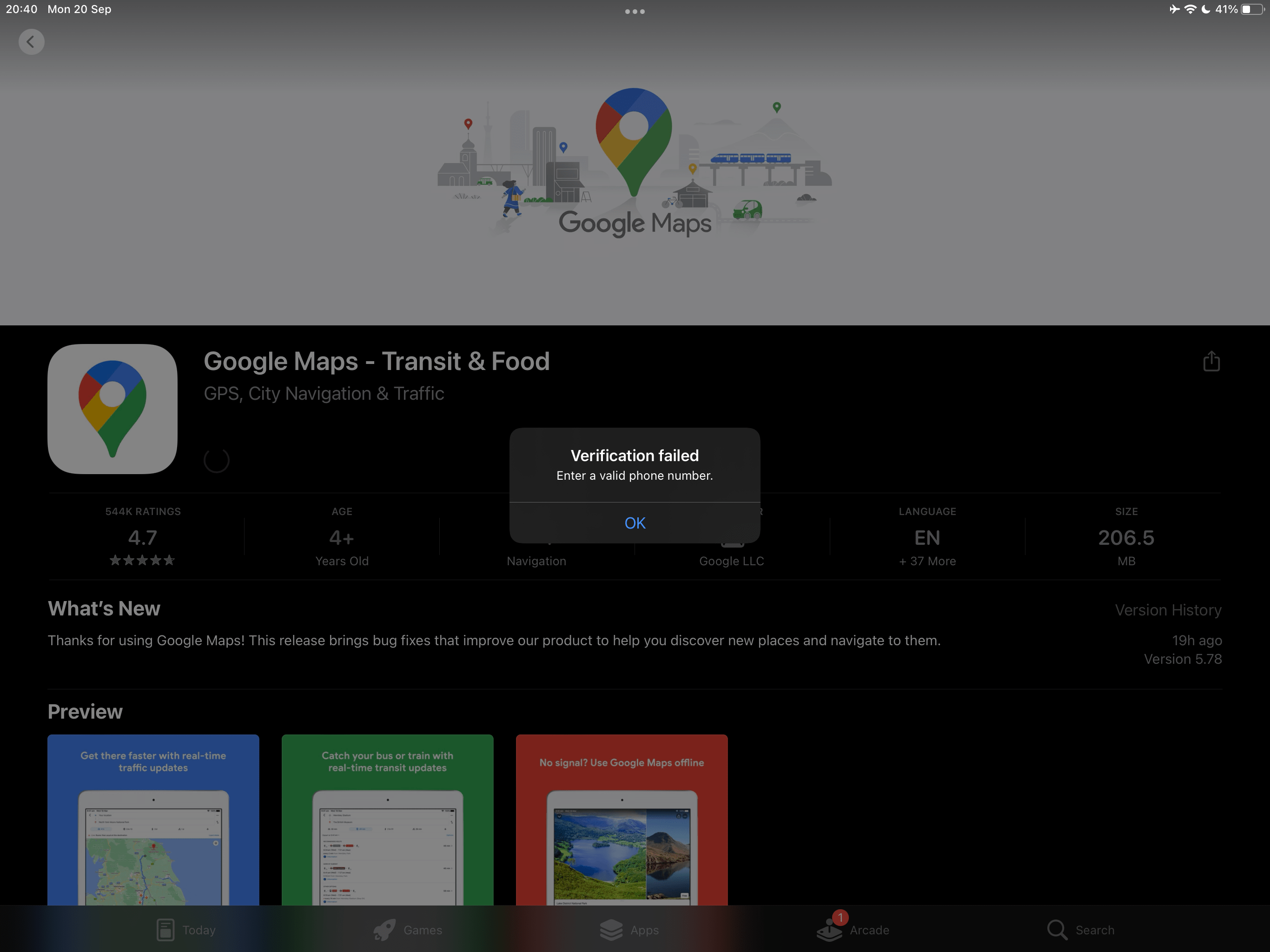Tap the EN language info cell
The width and height of the screenshot is (1270, 952).
click(927, 537)
